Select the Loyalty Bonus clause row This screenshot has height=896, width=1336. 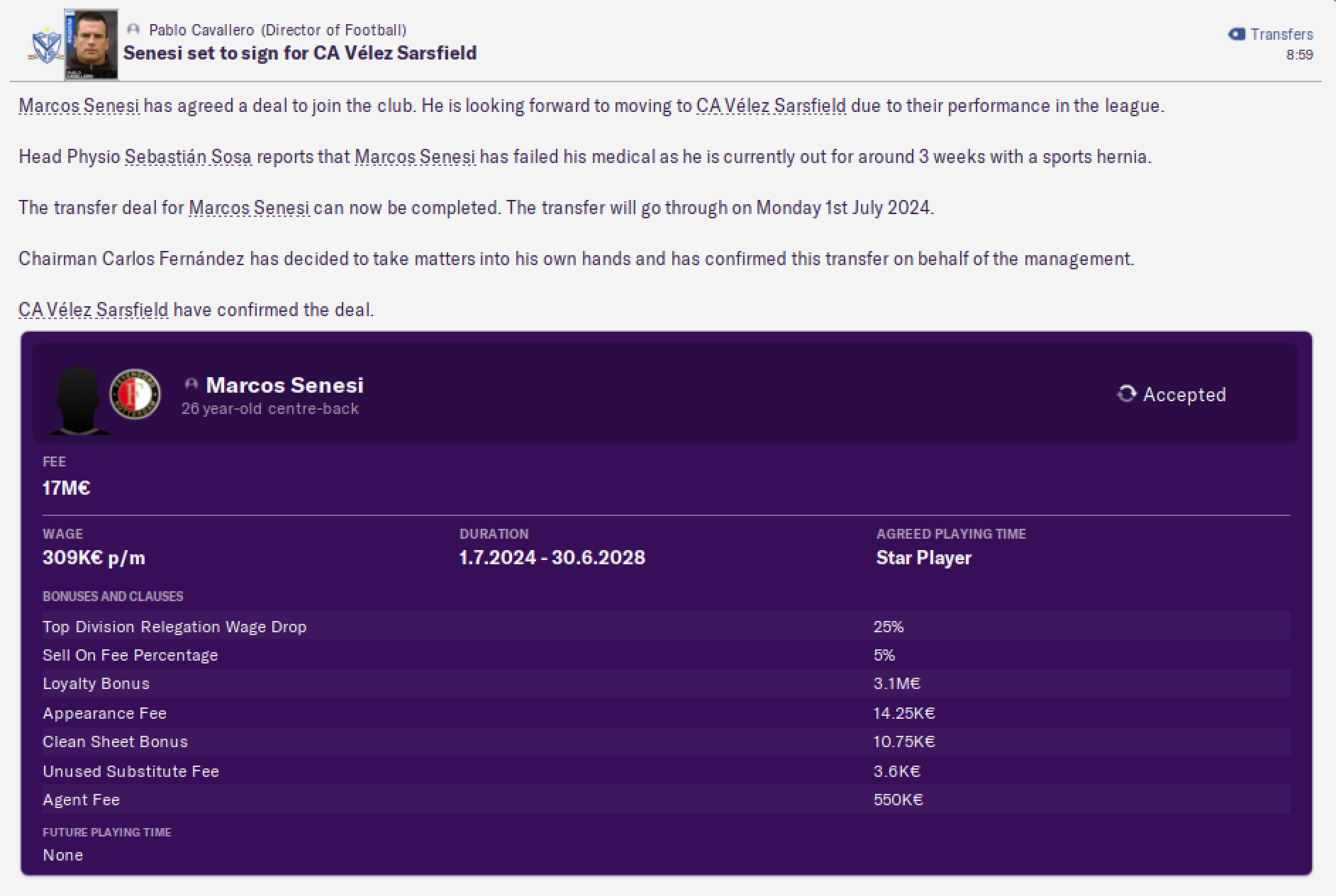[x=666, y=683]
